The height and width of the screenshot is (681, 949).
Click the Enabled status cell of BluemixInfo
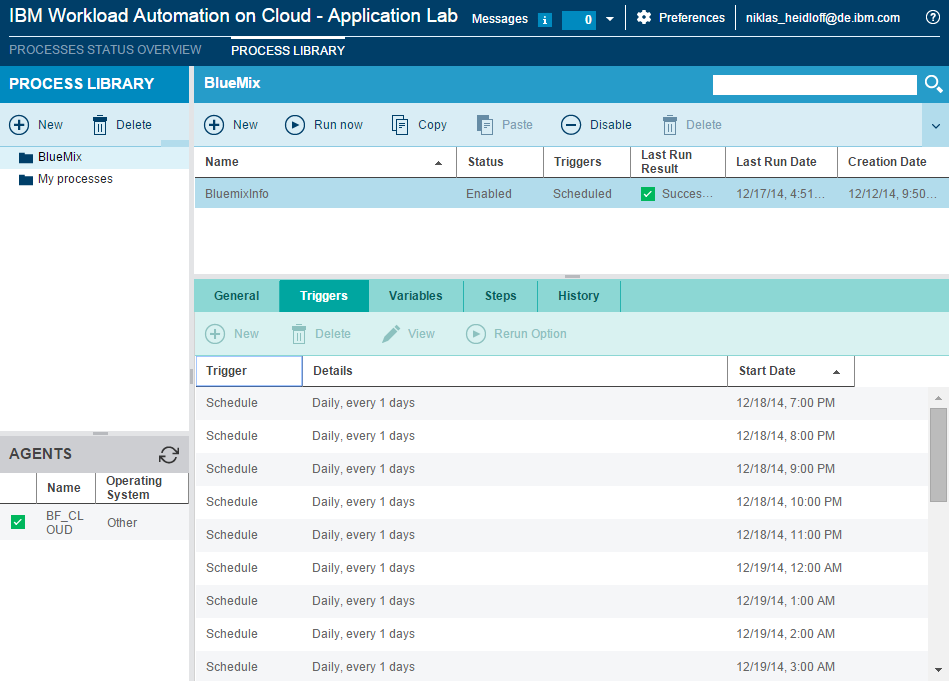(489, 194)
